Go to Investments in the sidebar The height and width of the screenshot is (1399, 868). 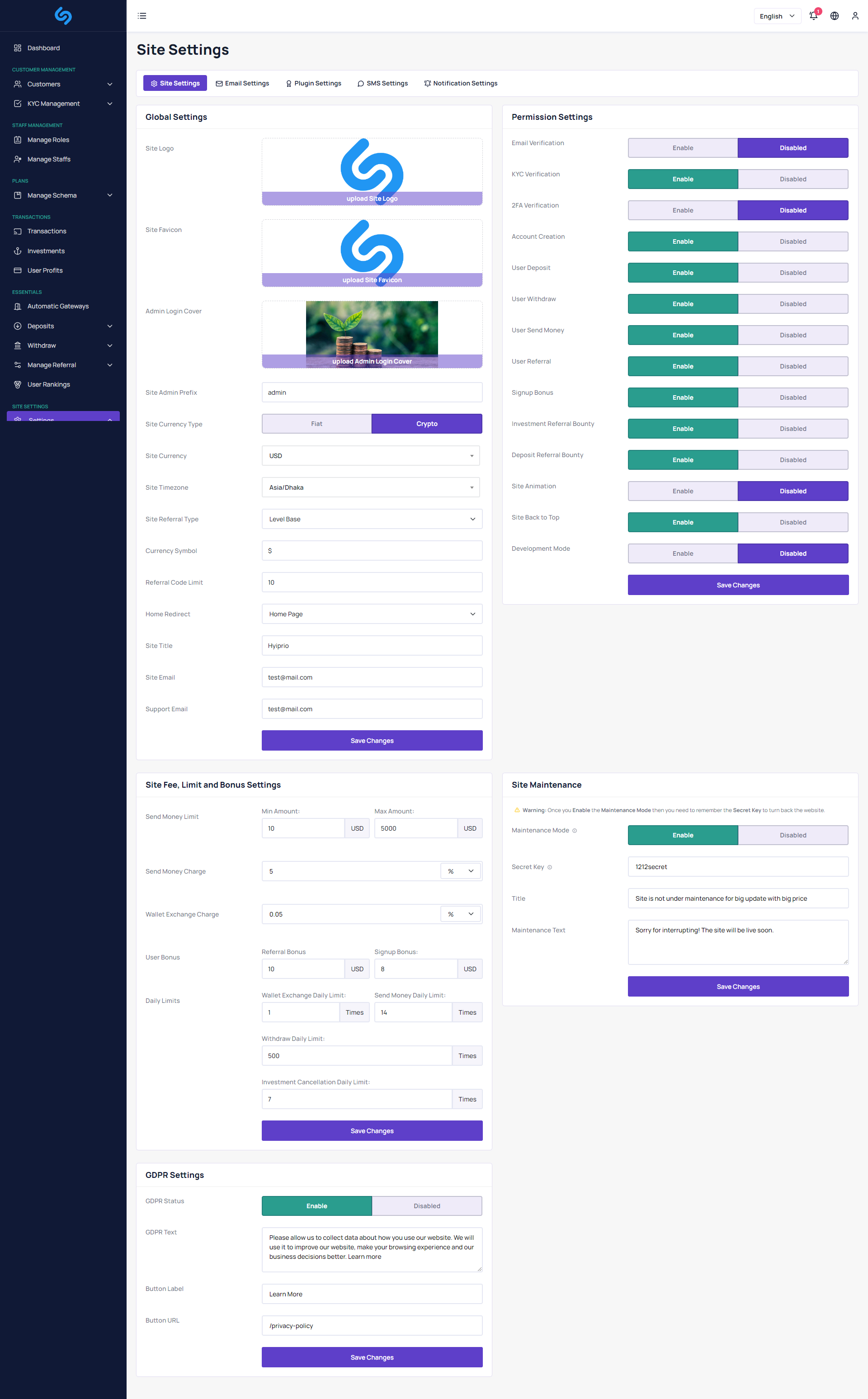(x=45, y=251)
